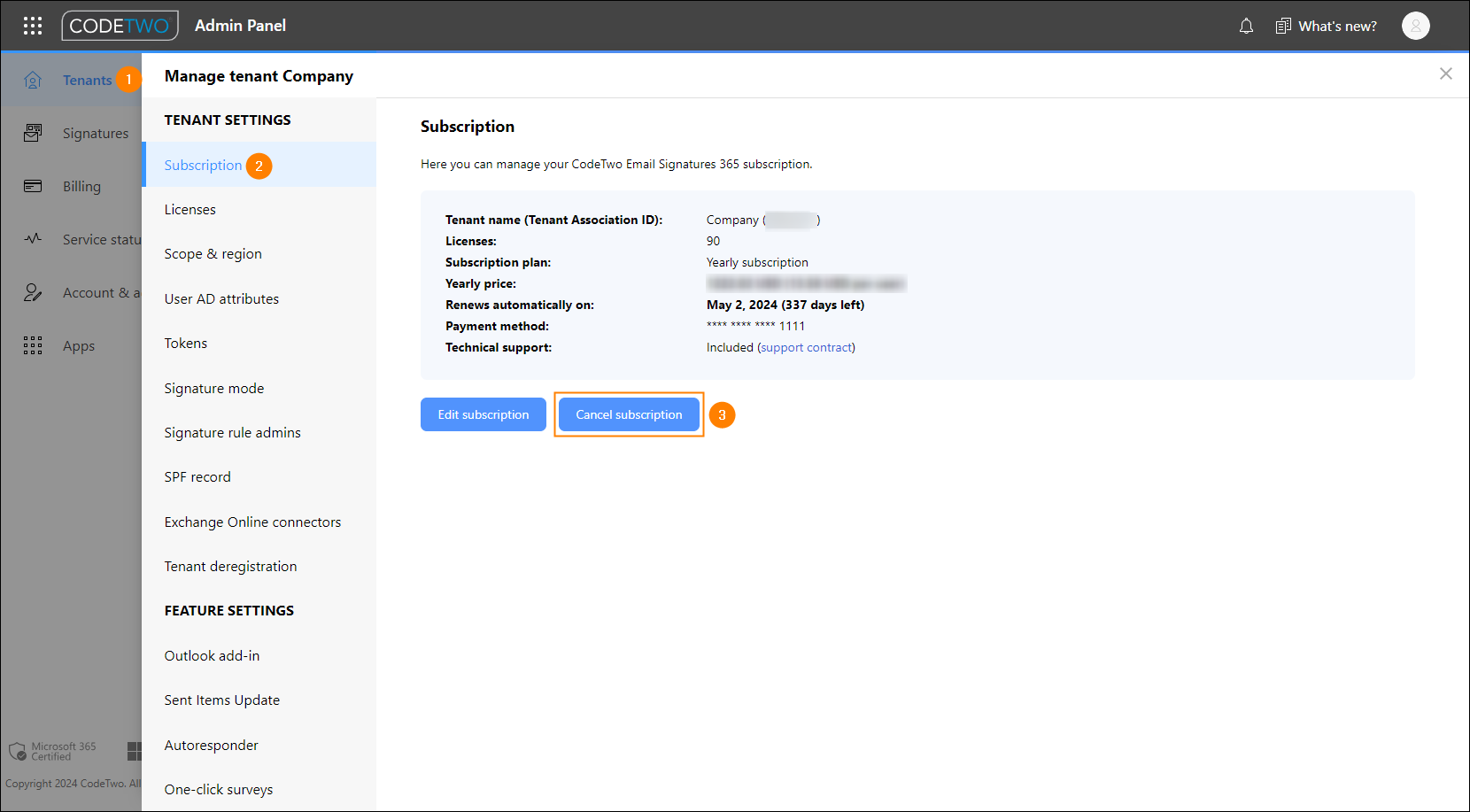Click the Edit subscription button
The width and height of the screenshot is (1470, 812).
[x=483, y=414]
